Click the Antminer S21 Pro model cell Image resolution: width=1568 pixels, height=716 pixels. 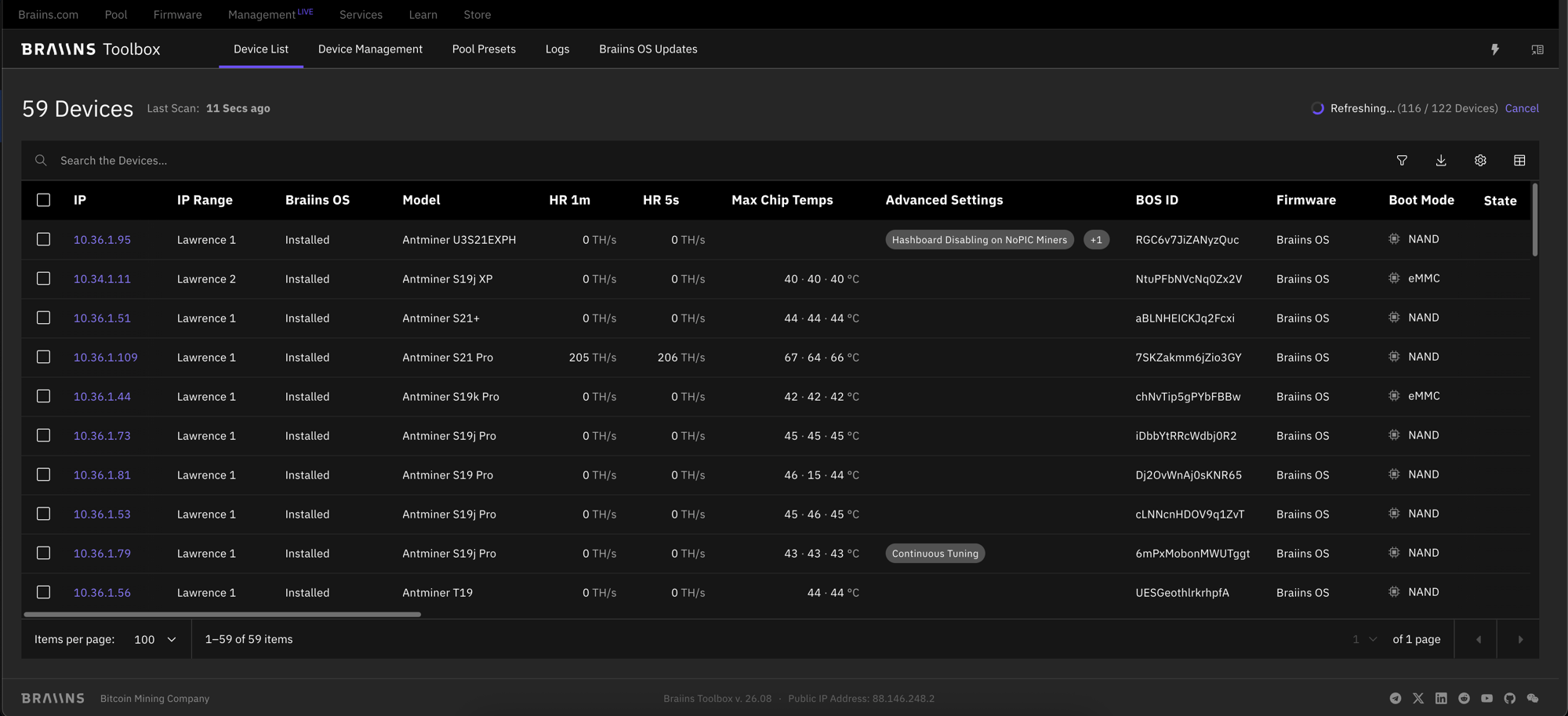coord(448,358)
